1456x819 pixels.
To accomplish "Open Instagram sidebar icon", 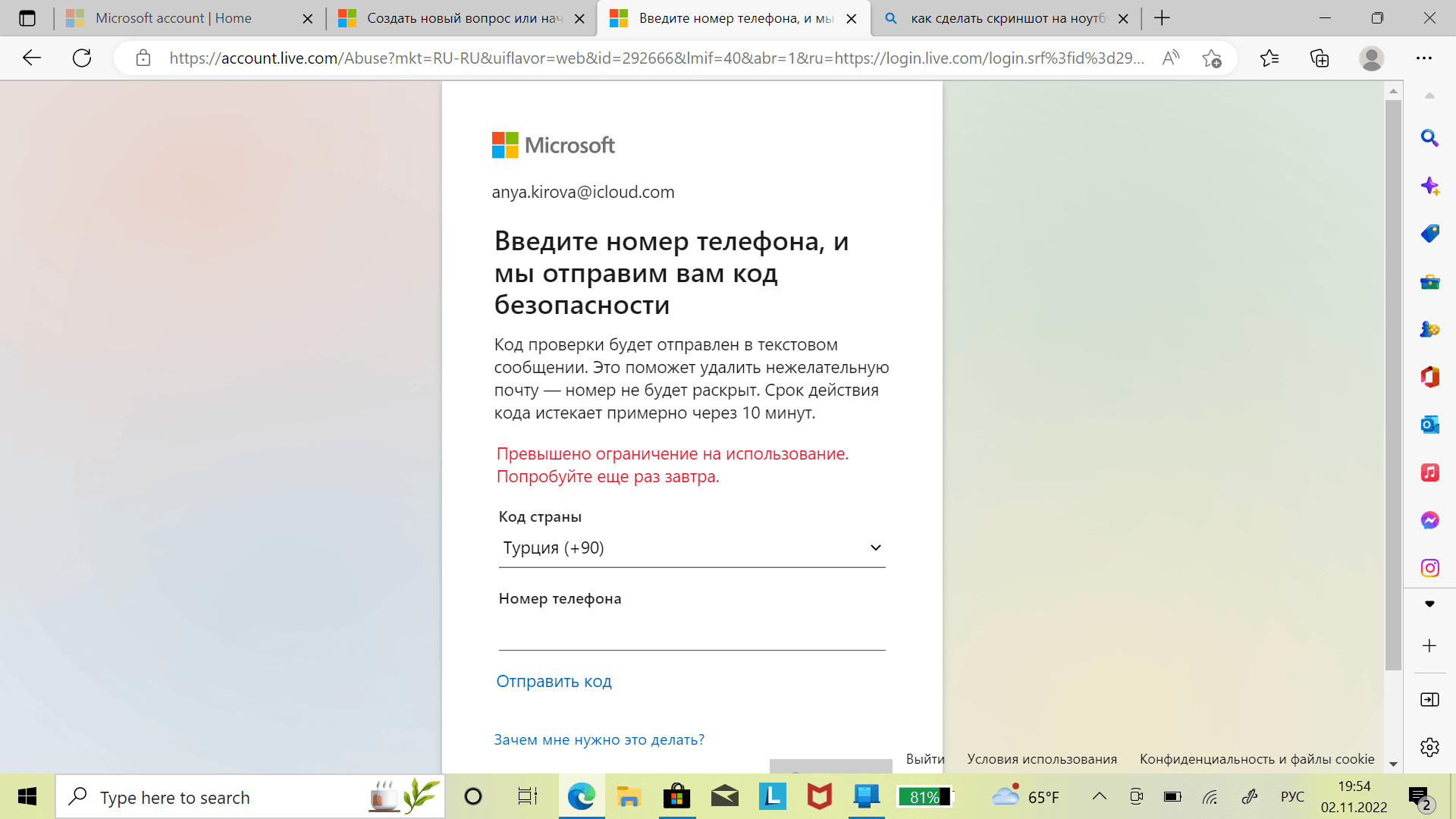I will click(1431, 568).
